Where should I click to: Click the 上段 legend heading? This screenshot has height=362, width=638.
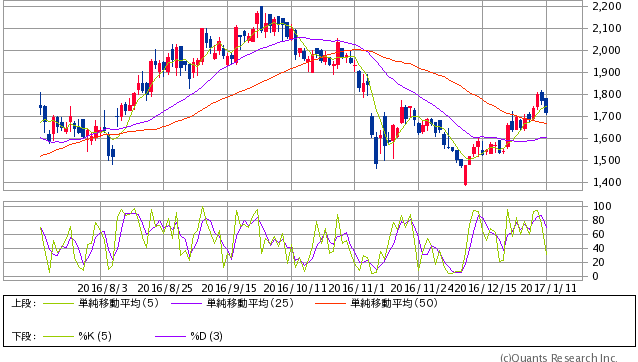point(23,303)
